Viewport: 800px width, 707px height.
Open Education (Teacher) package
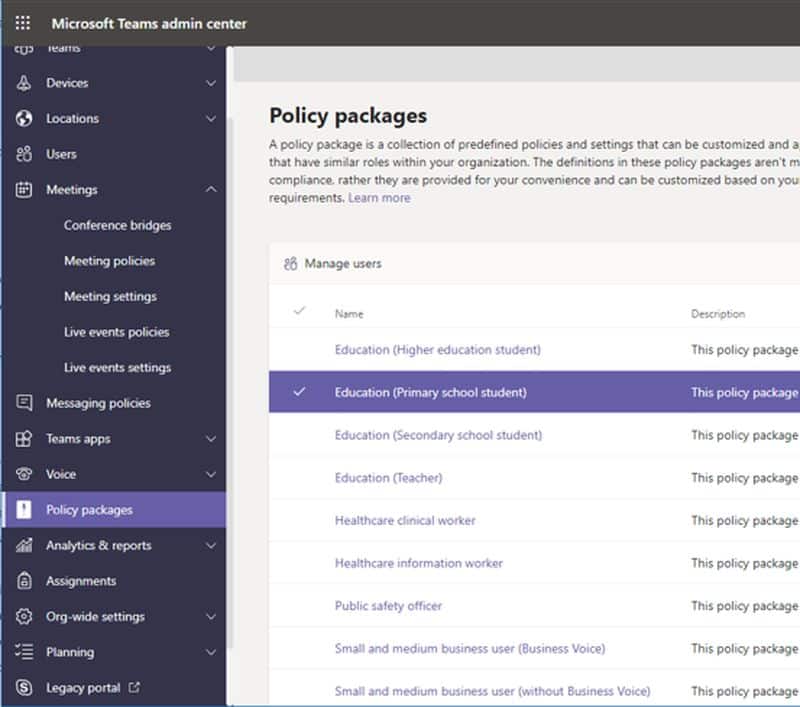(388, 478)
